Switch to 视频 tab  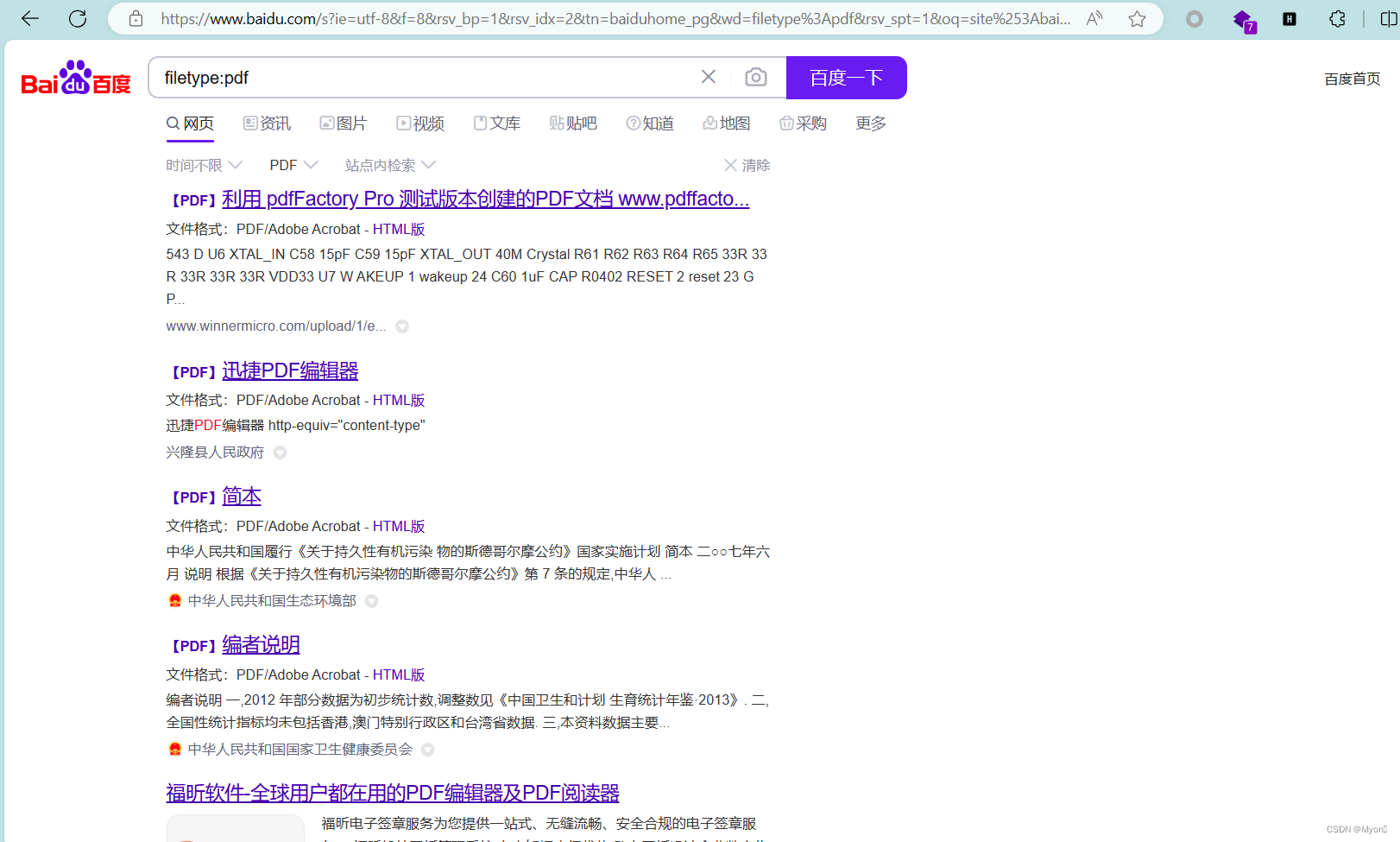tap(420, 123)
